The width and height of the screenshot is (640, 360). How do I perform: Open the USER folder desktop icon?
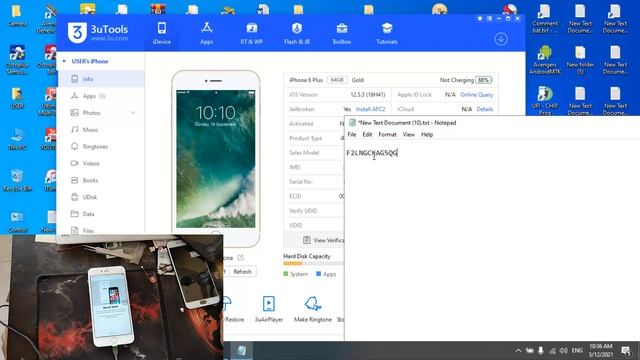[17, 98]
